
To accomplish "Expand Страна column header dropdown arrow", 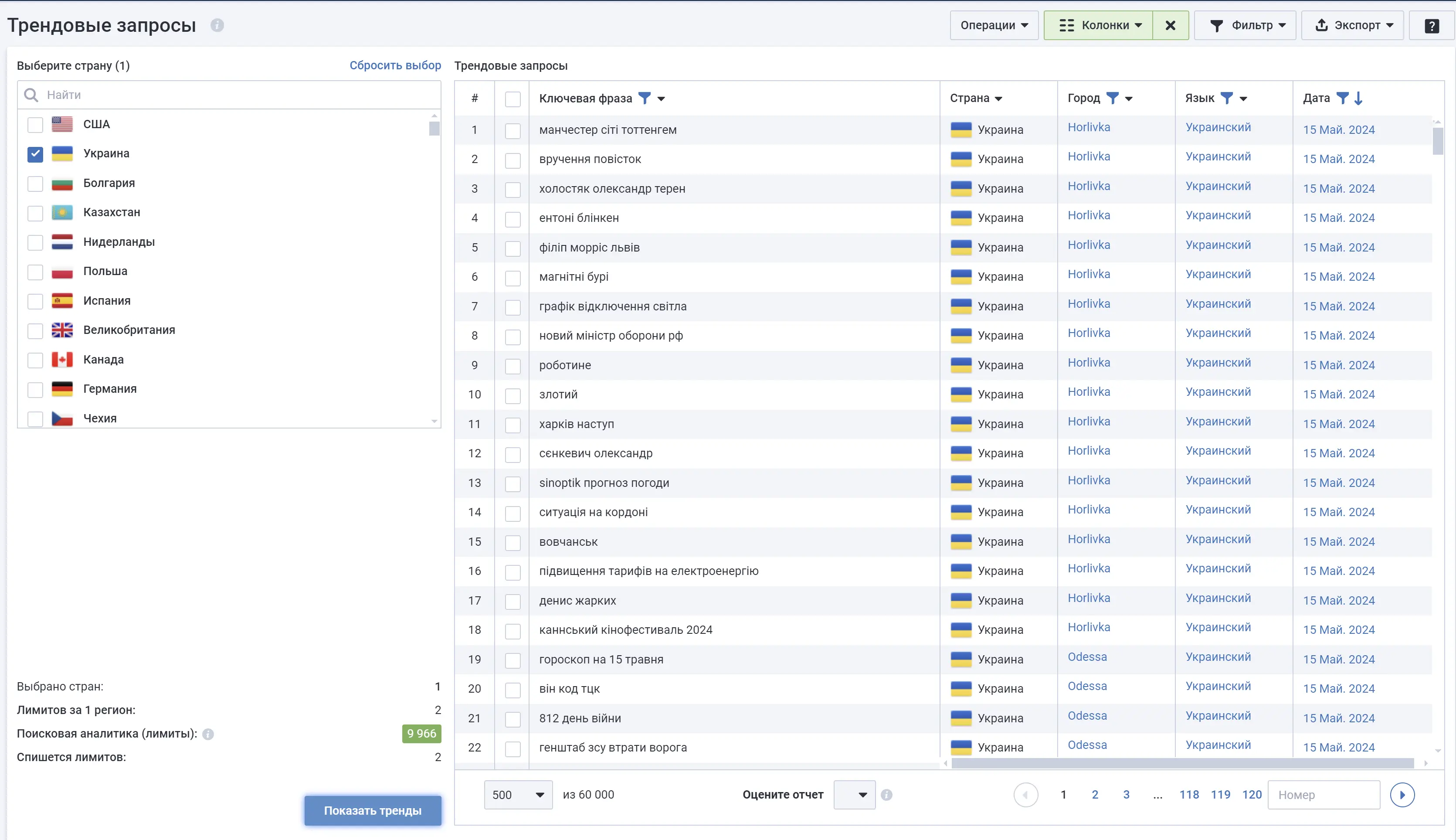I will pyautogui.click(x=999, y=99).
